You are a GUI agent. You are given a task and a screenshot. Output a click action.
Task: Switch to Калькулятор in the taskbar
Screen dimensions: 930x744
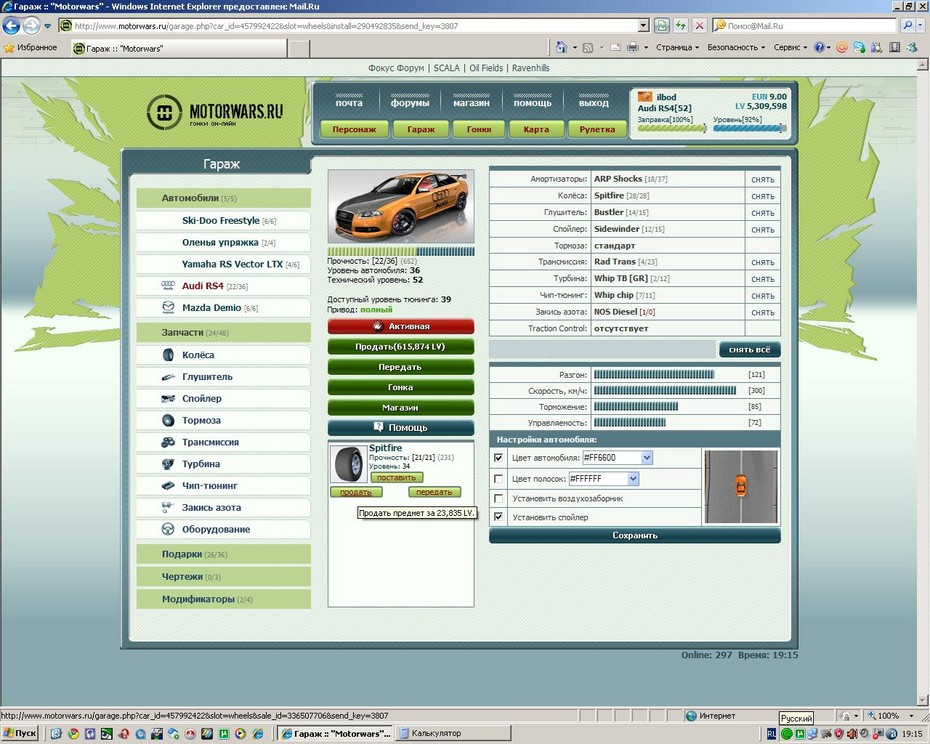pos(453,733)
